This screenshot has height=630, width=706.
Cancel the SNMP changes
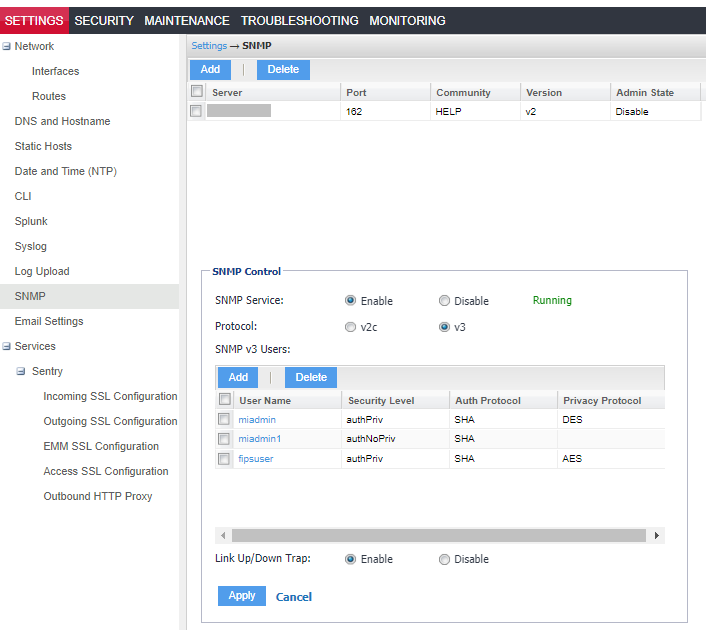coord(294,597)
